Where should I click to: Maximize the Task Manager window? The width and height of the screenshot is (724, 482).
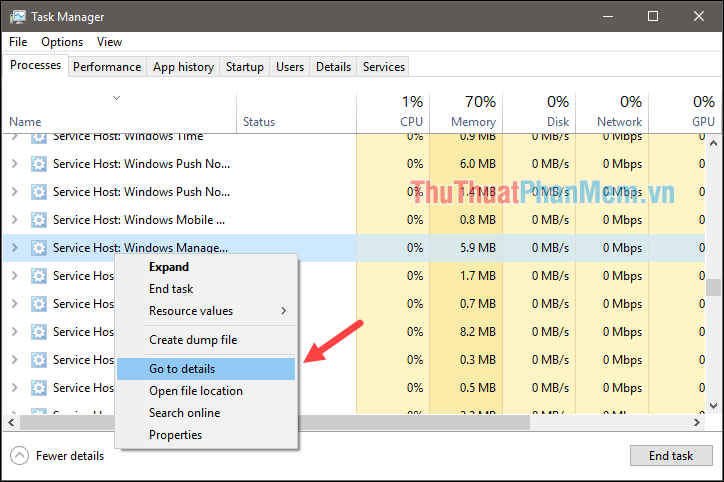653,17
